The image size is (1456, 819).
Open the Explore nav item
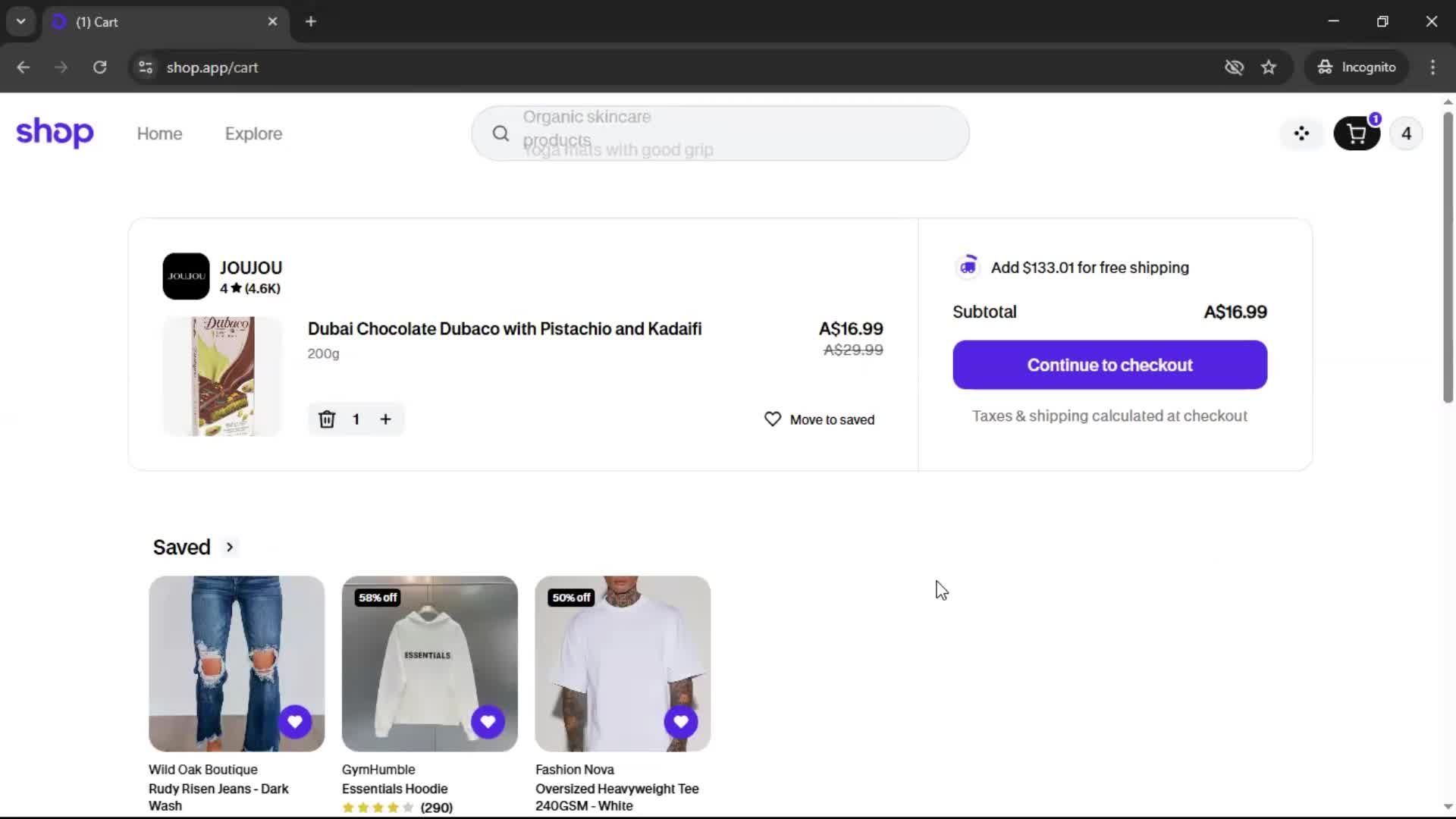coord(253,134)
